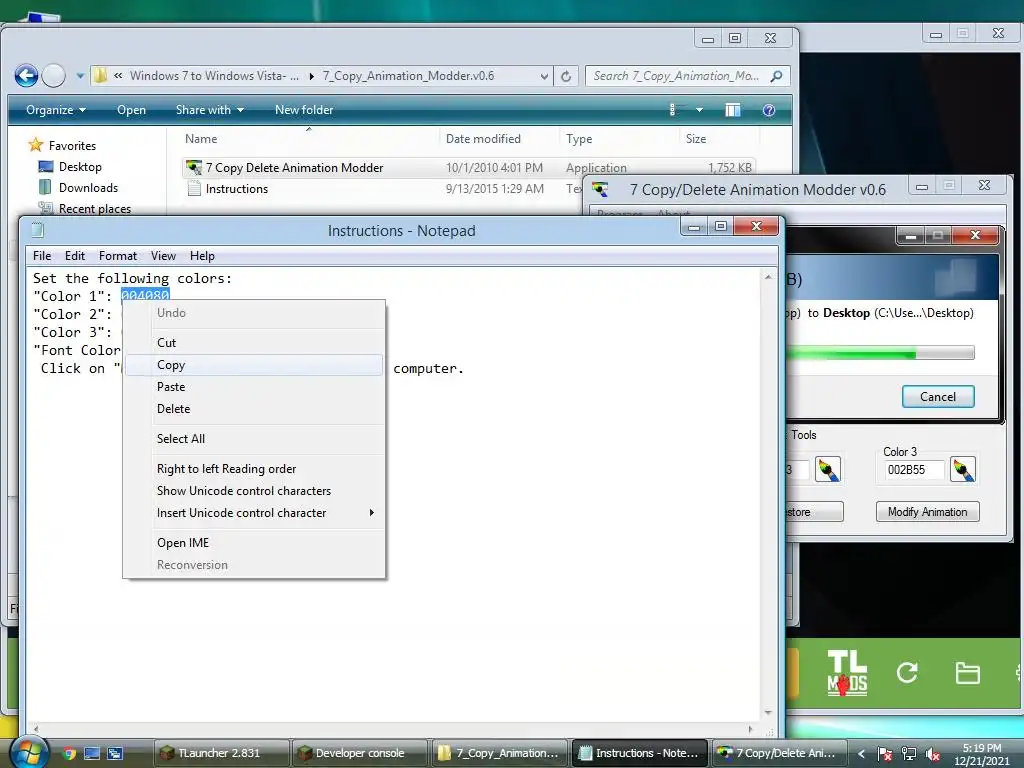Image resolution: width=1024 pixels, height=768 pixels.
Task: Sort files by the Name column header
Action: click(201, 138)
